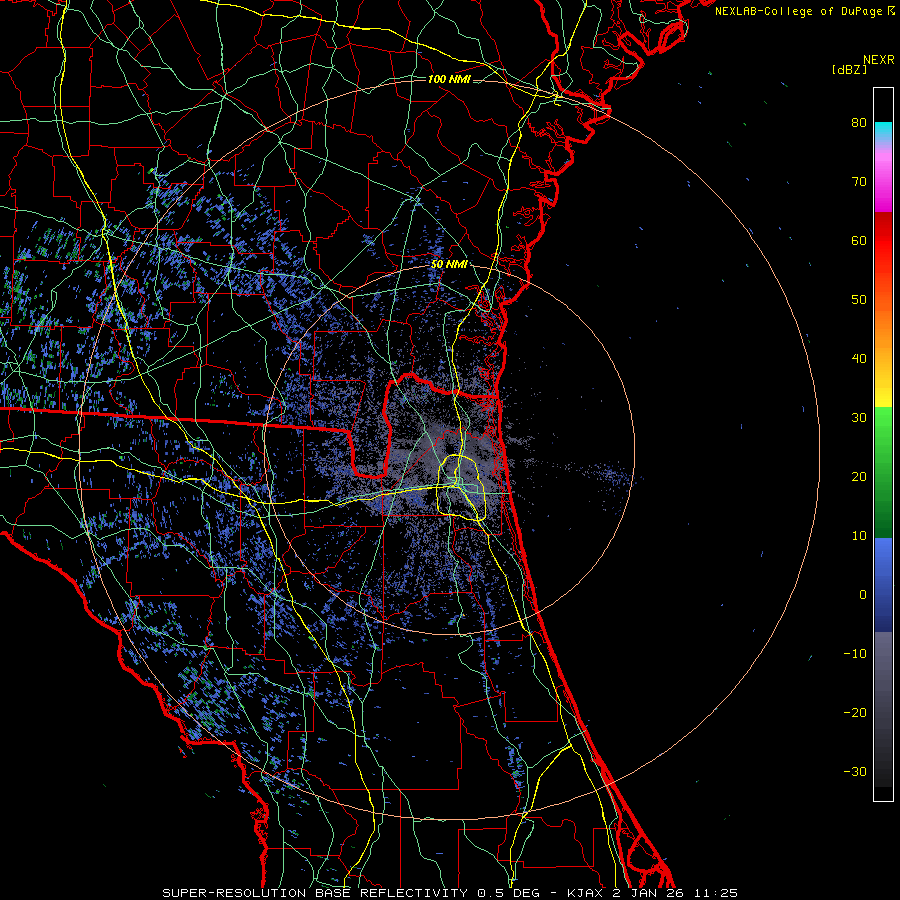Click the -10 value on the dBZ scale
Image resolution: width=900 pixels, height=900 pixels.
[x=855, y=654]
